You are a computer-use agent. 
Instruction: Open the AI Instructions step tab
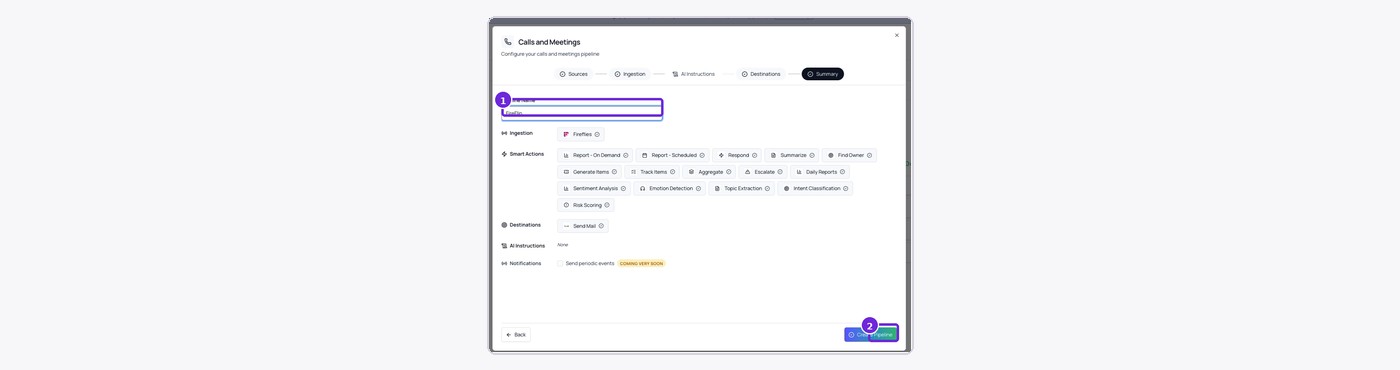pyautogui.click(x=694, y=74)
